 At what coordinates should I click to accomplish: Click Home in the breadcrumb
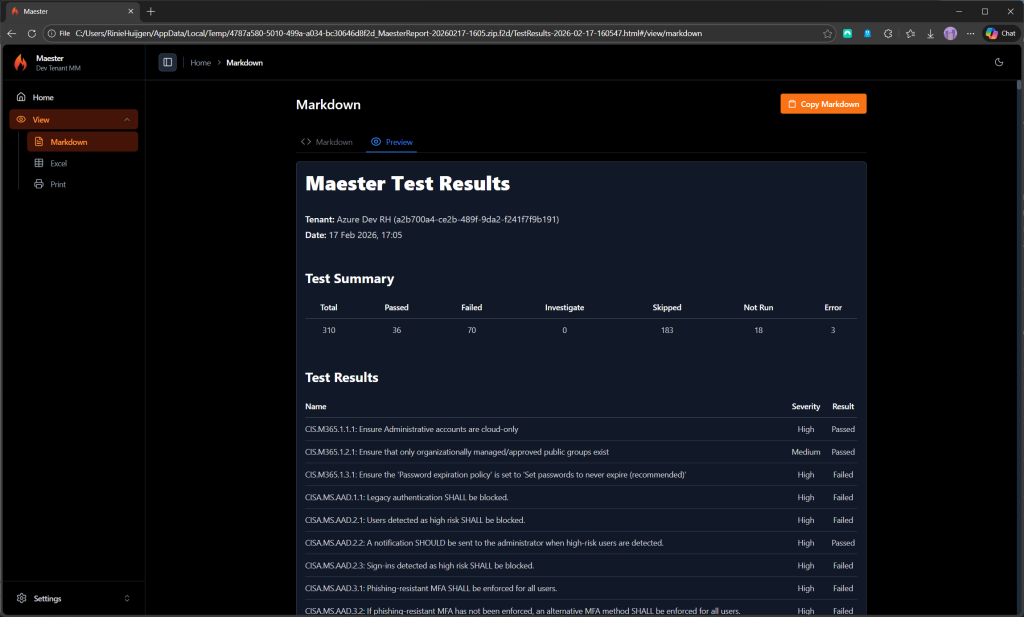click(x=200, y=63)
